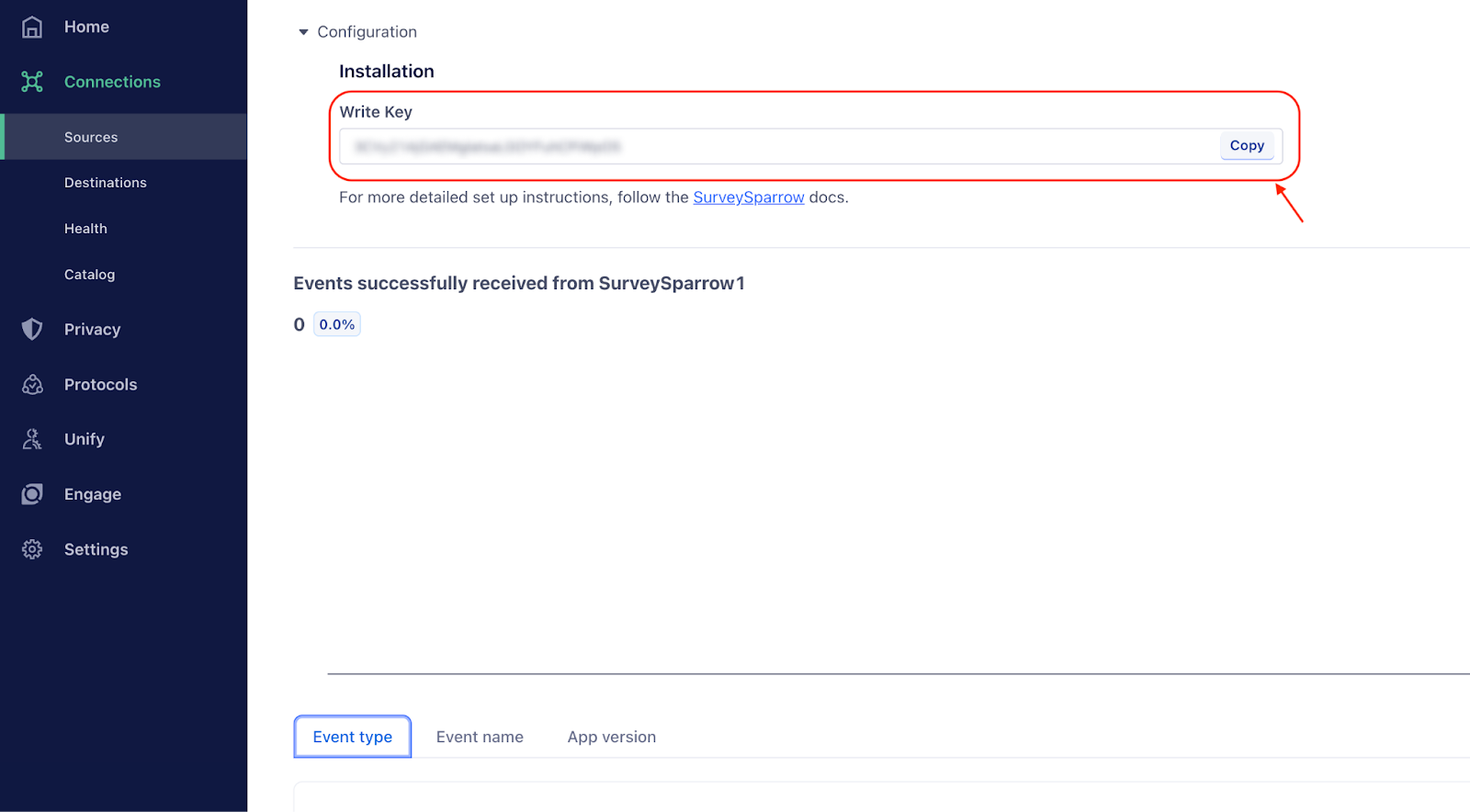The height and width of the screenshot is (812, 1470).
Task: Click the Connections nodes icon
Action: (32, 82)
